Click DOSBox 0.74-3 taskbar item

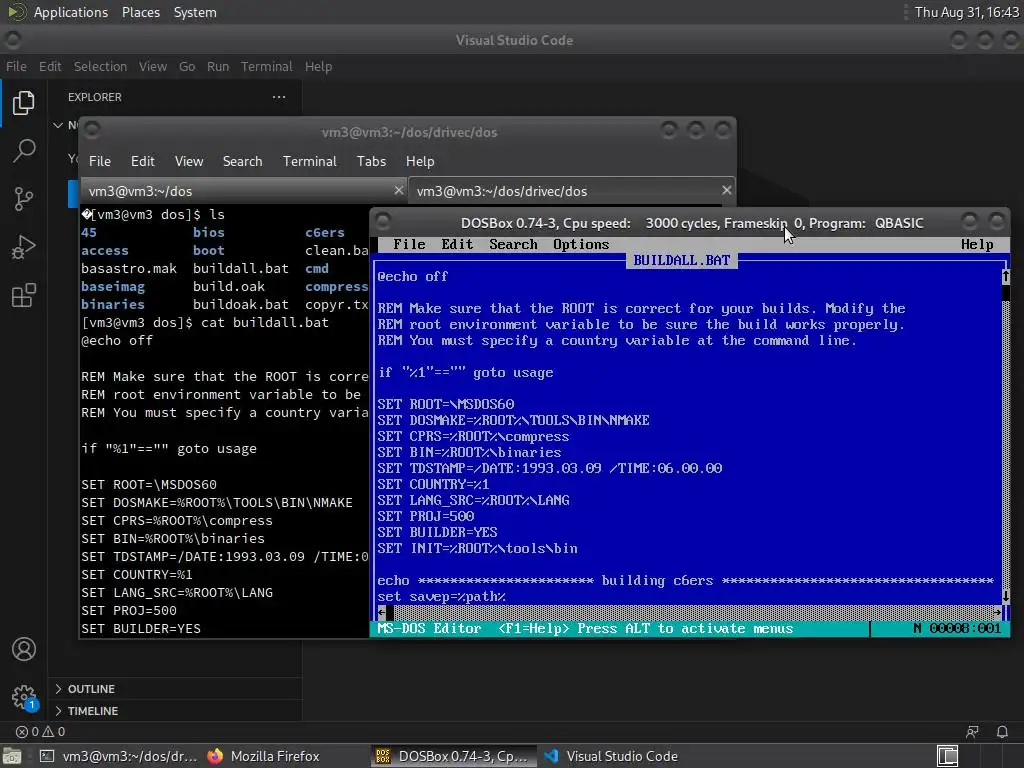click(x=453, y=756)
